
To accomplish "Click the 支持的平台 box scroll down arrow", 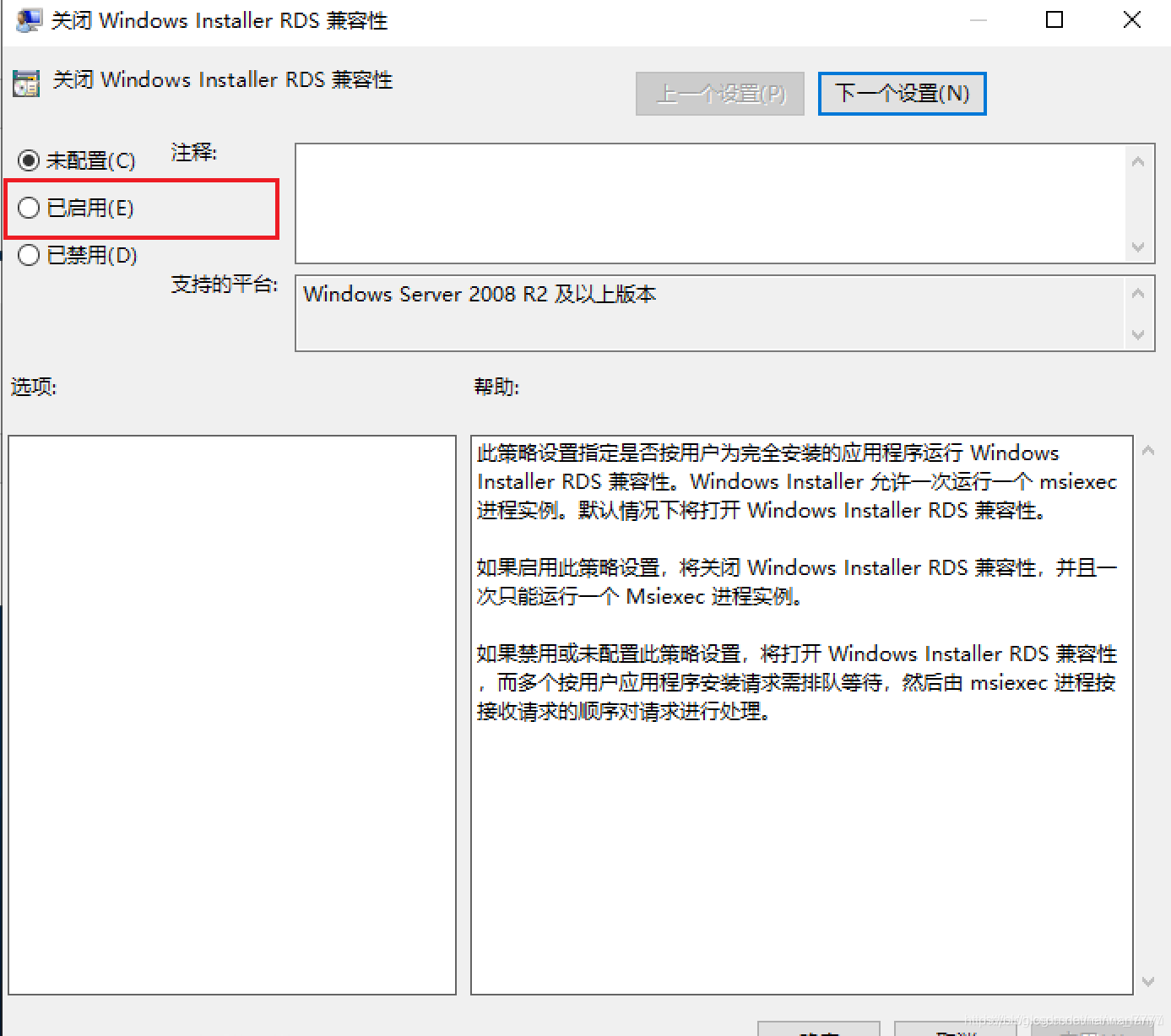I will tap(1138, 334).
